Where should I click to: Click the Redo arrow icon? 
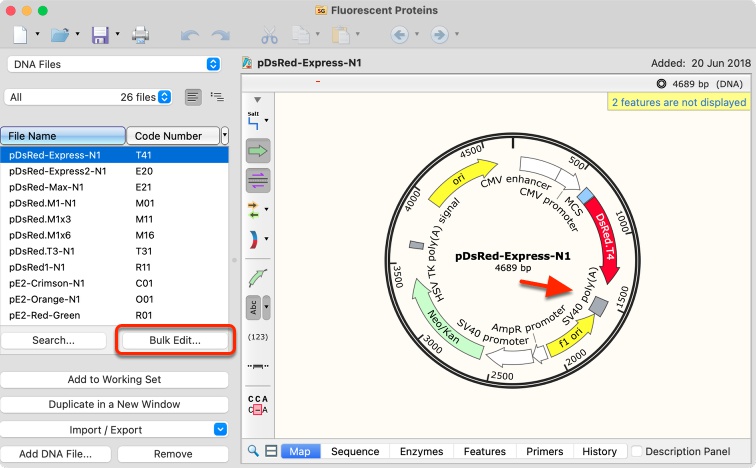[221, 35]
